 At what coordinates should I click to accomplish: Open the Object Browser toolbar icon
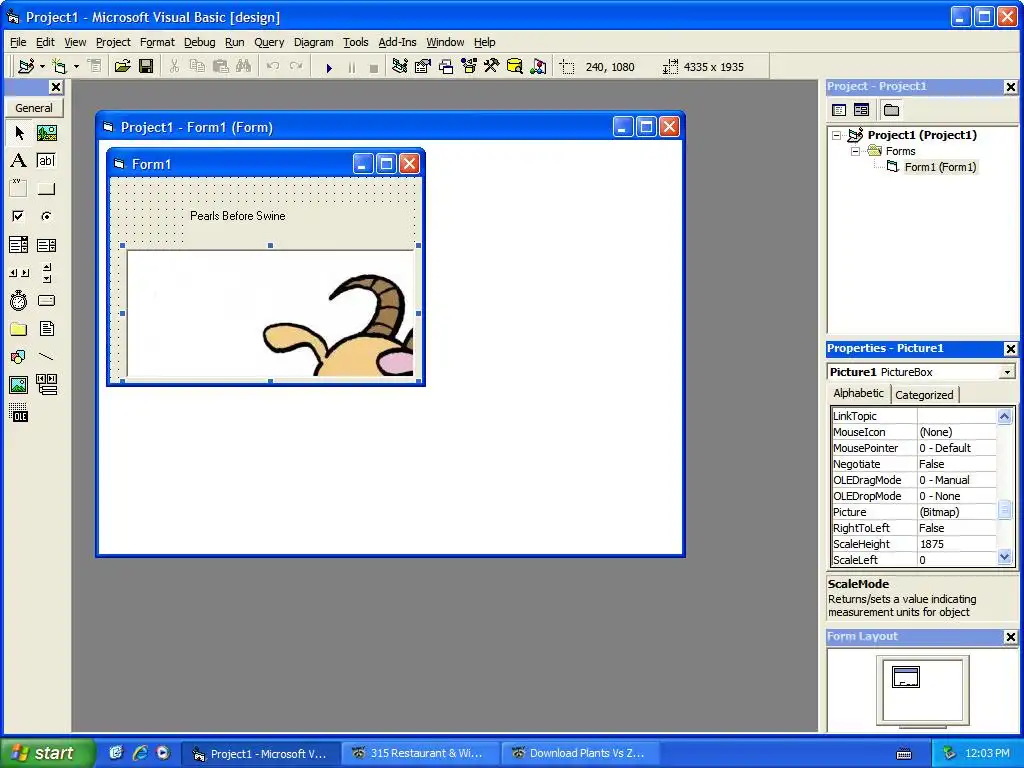pos(469,67)
